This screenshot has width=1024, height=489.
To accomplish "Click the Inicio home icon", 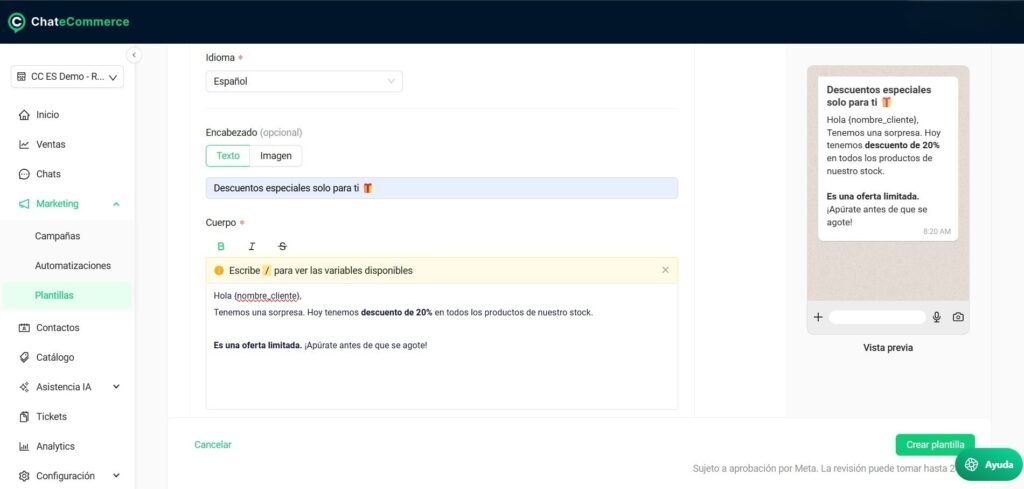I will pyautogui.click(x=24, y=115).
